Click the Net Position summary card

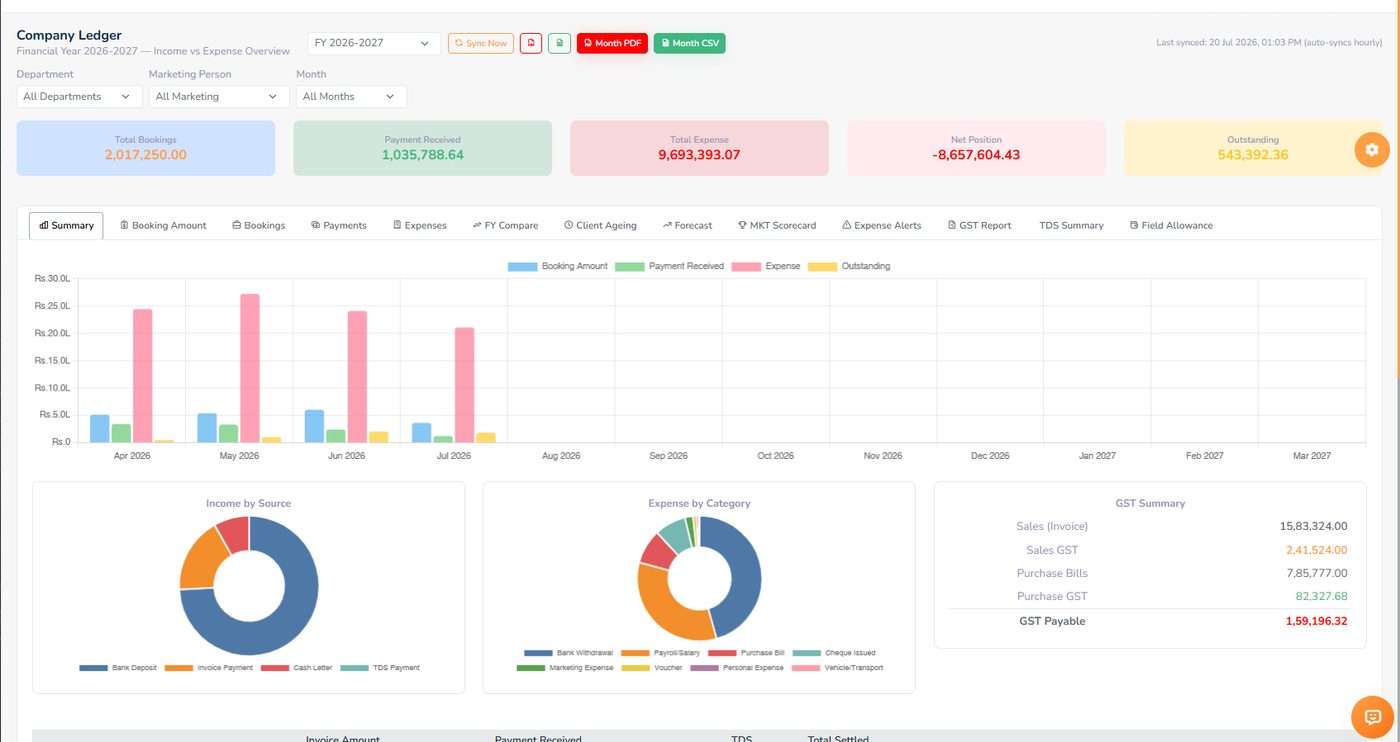pyautogui.click(x=976, y=148)
